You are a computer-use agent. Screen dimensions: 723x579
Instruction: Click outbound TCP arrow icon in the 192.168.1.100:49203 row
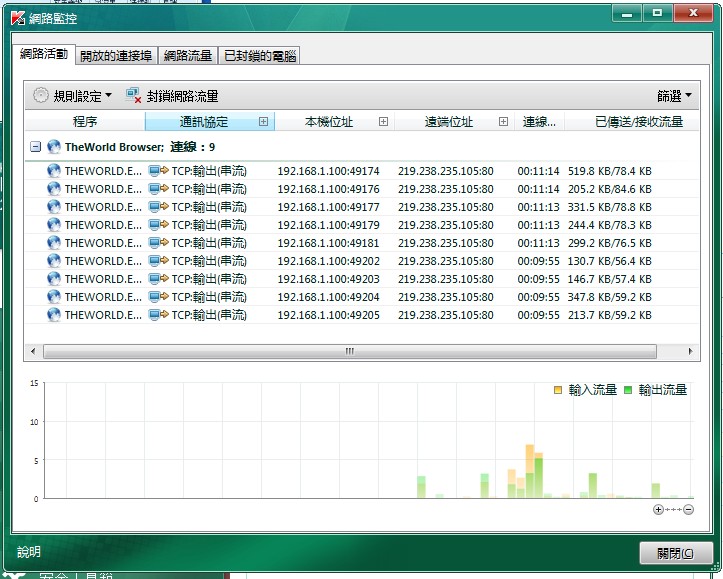tap(159, 279)
